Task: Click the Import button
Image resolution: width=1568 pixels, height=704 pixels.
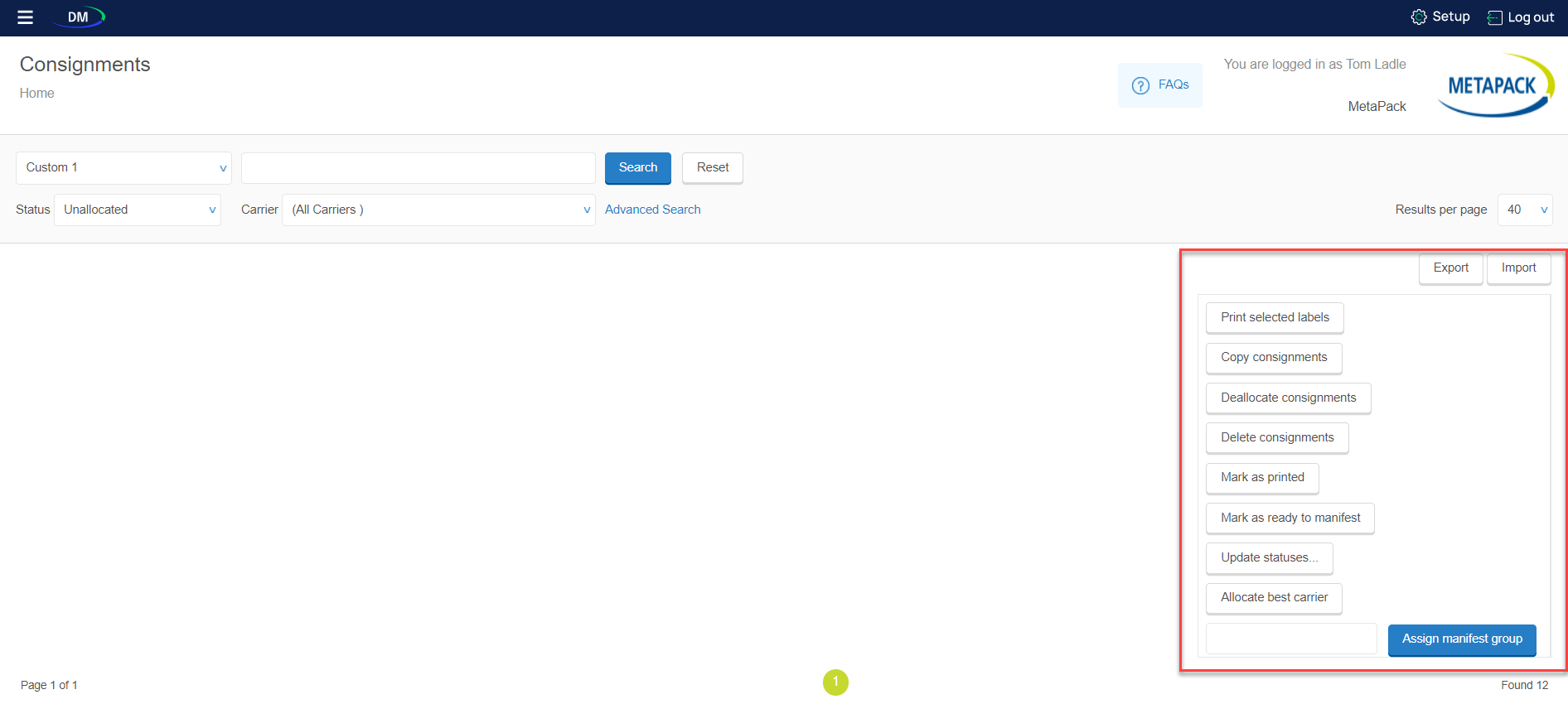Action: pos(1519,268)
